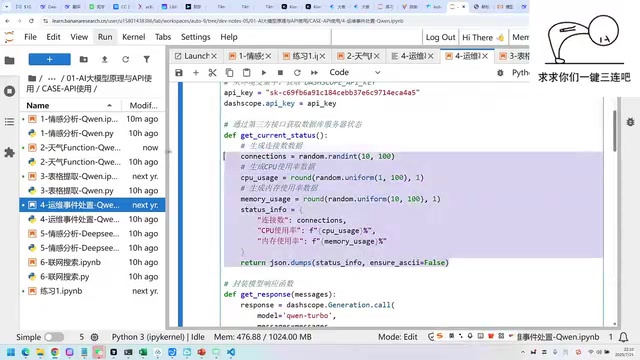Open 练习1.ipynb in file list

(x=93, y=291)
